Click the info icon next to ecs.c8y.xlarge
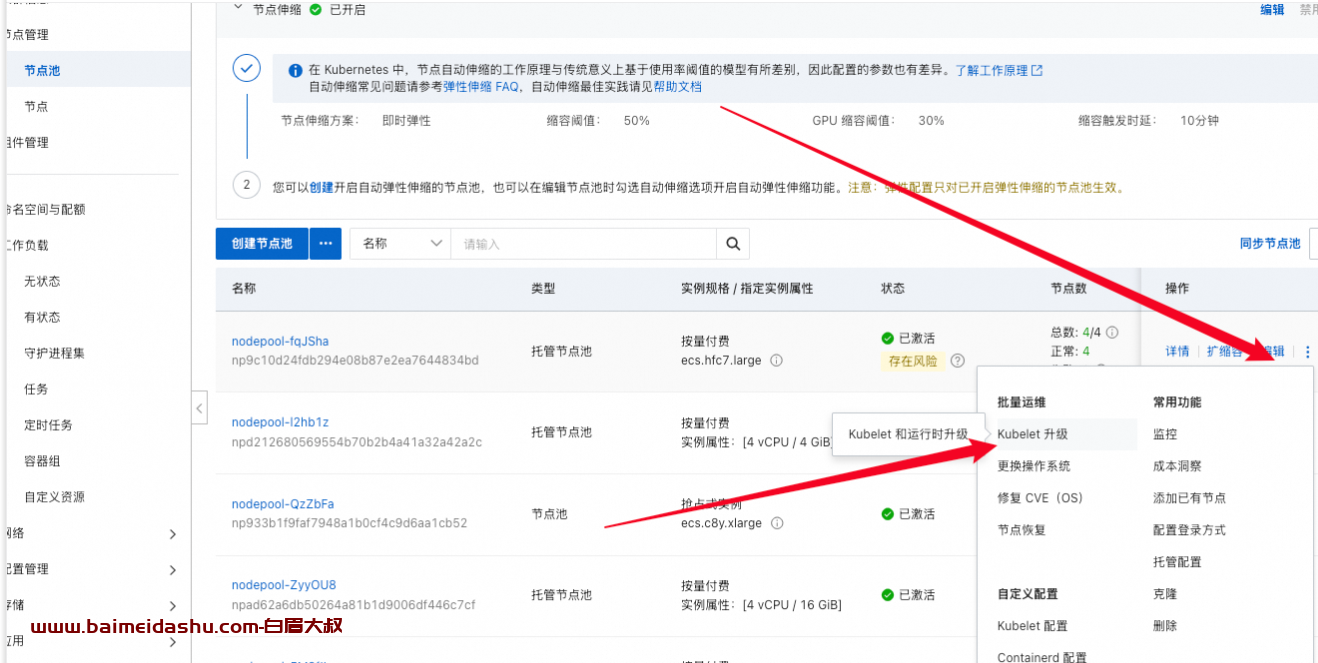This screenshot has height=663, width=1318. click(777, 523)
